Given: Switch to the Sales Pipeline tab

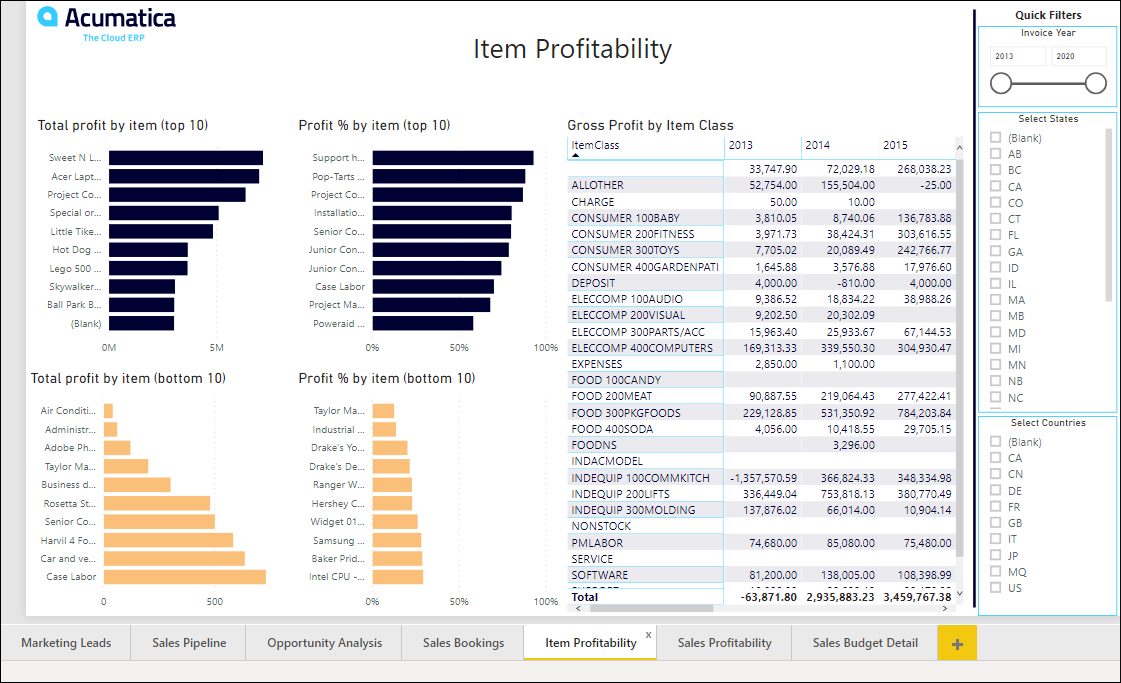Looking at the screenshot, I should [x=189, y=643].
